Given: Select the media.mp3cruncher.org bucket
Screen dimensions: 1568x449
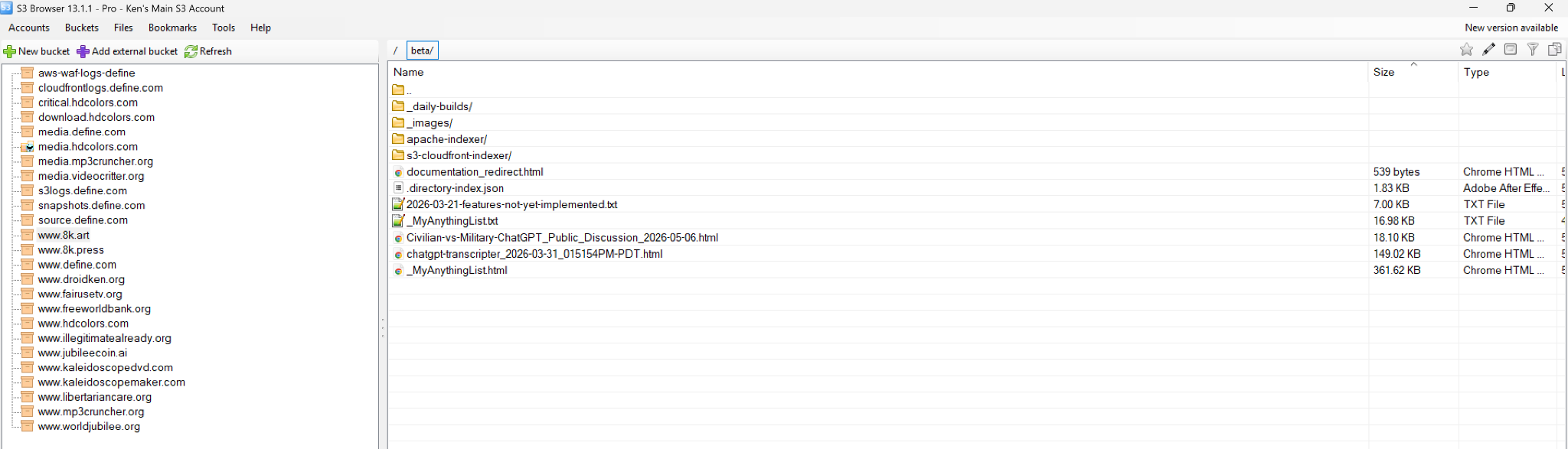Looking at the screenshot, I should (x=96, y=161).
